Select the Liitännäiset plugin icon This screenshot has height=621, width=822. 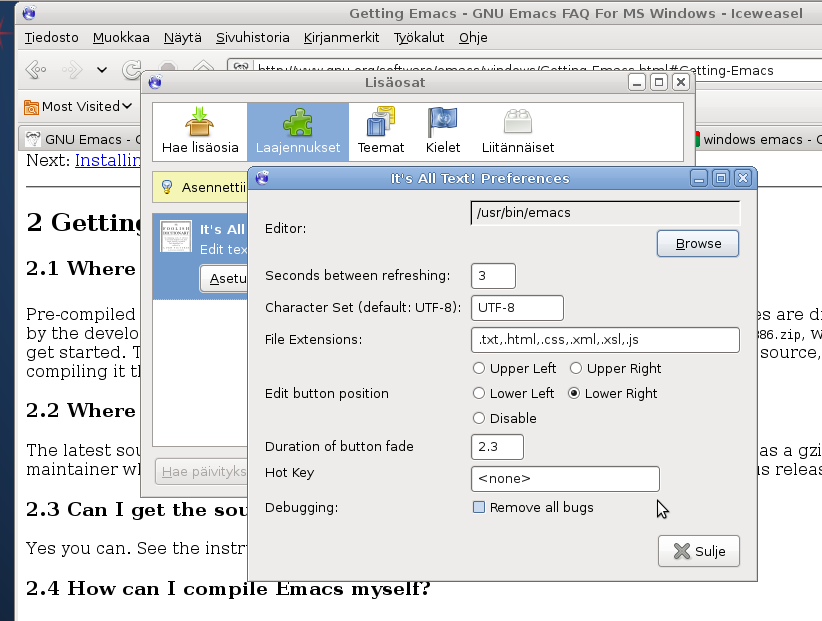pos(517,132)
